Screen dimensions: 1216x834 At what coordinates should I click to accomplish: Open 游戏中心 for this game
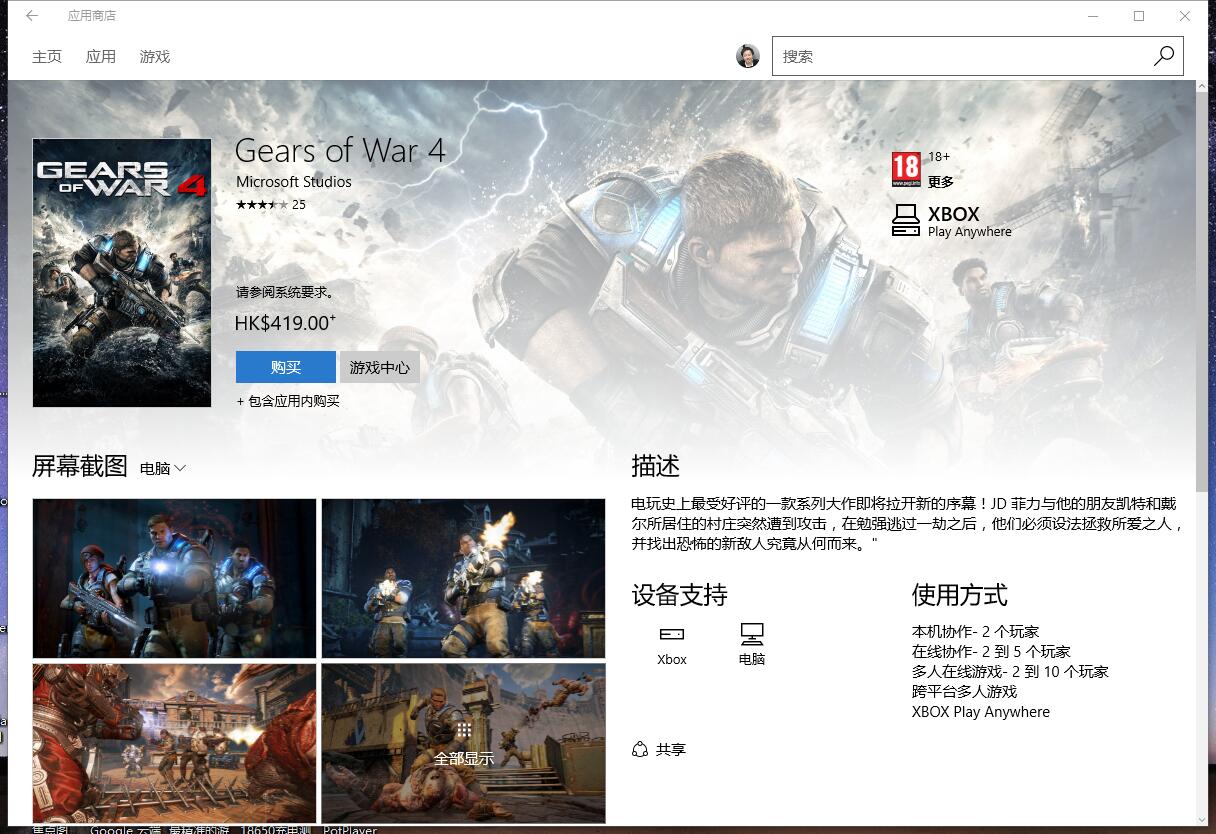[380, 367]
